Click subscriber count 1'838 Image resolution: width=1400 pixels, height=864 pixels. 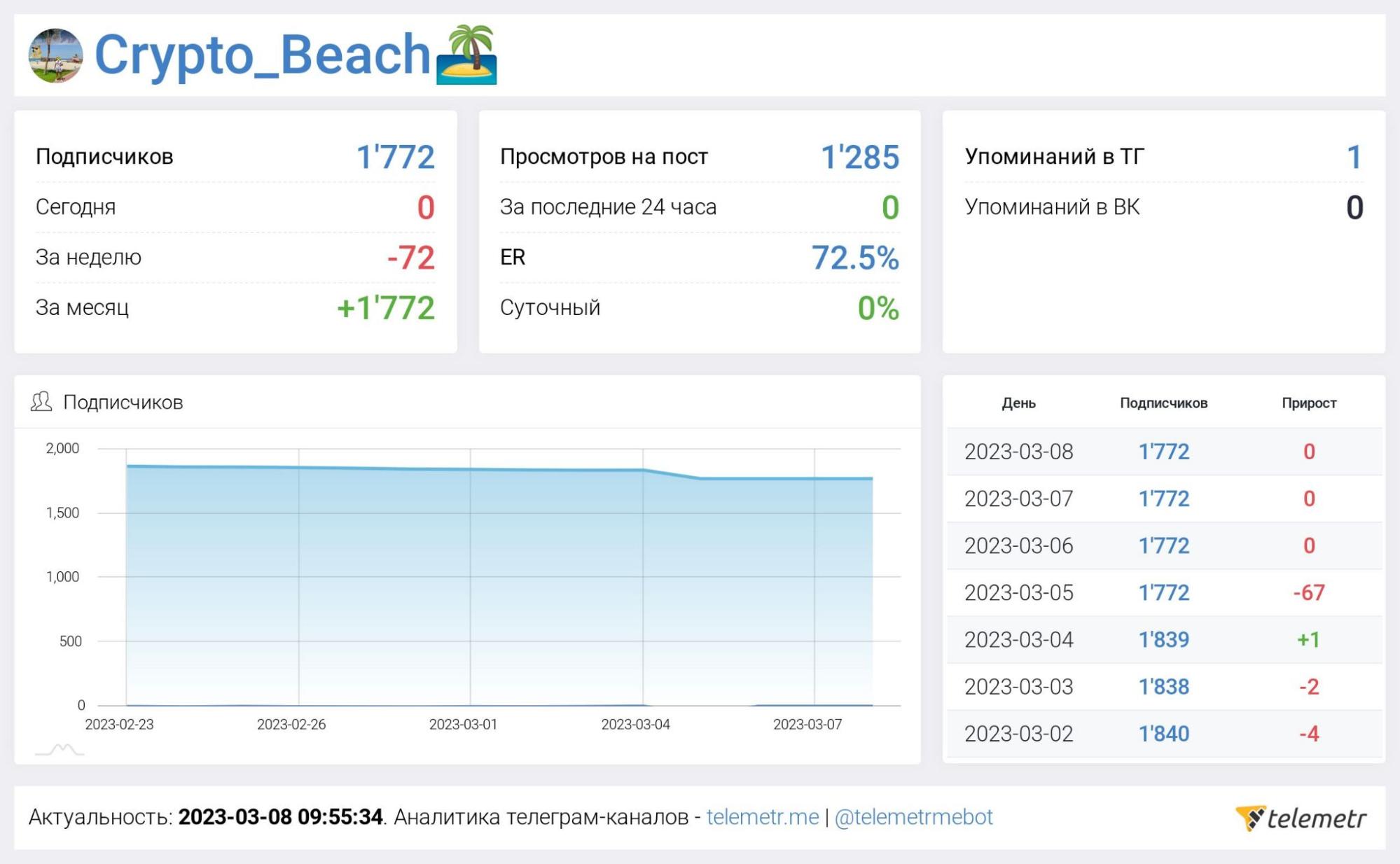tap(1164, 686)
